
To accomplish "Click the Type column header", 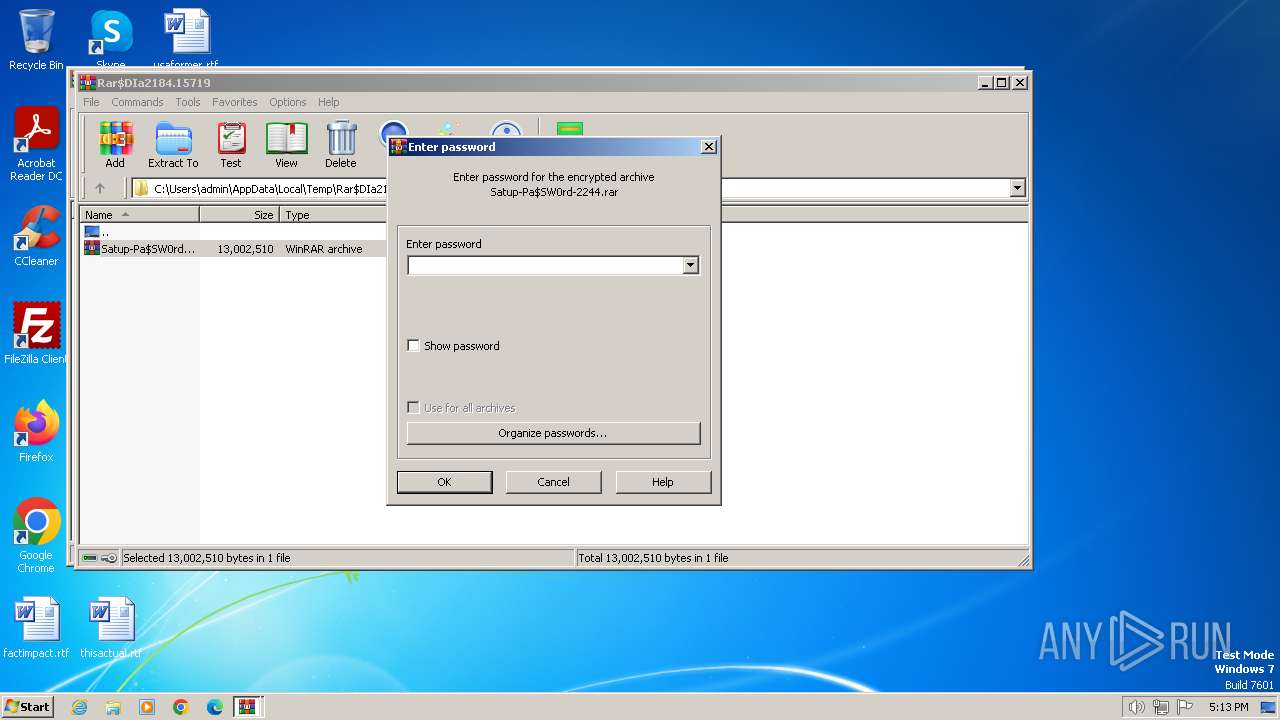I will coord(333,215).
